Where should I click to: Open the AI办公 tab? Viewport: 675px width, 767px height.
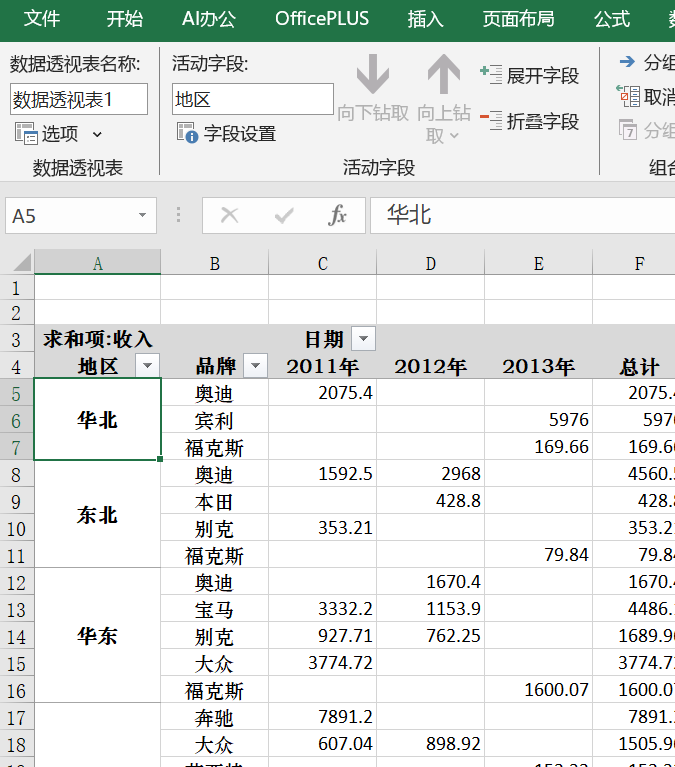tap(209, 19)
